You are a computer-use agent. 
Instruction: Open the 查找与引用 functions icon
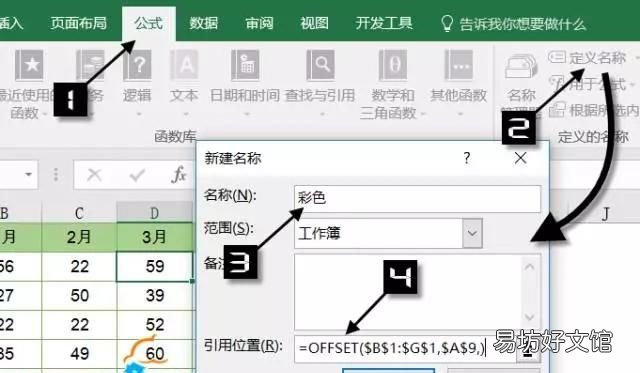(x=320, y=65)
